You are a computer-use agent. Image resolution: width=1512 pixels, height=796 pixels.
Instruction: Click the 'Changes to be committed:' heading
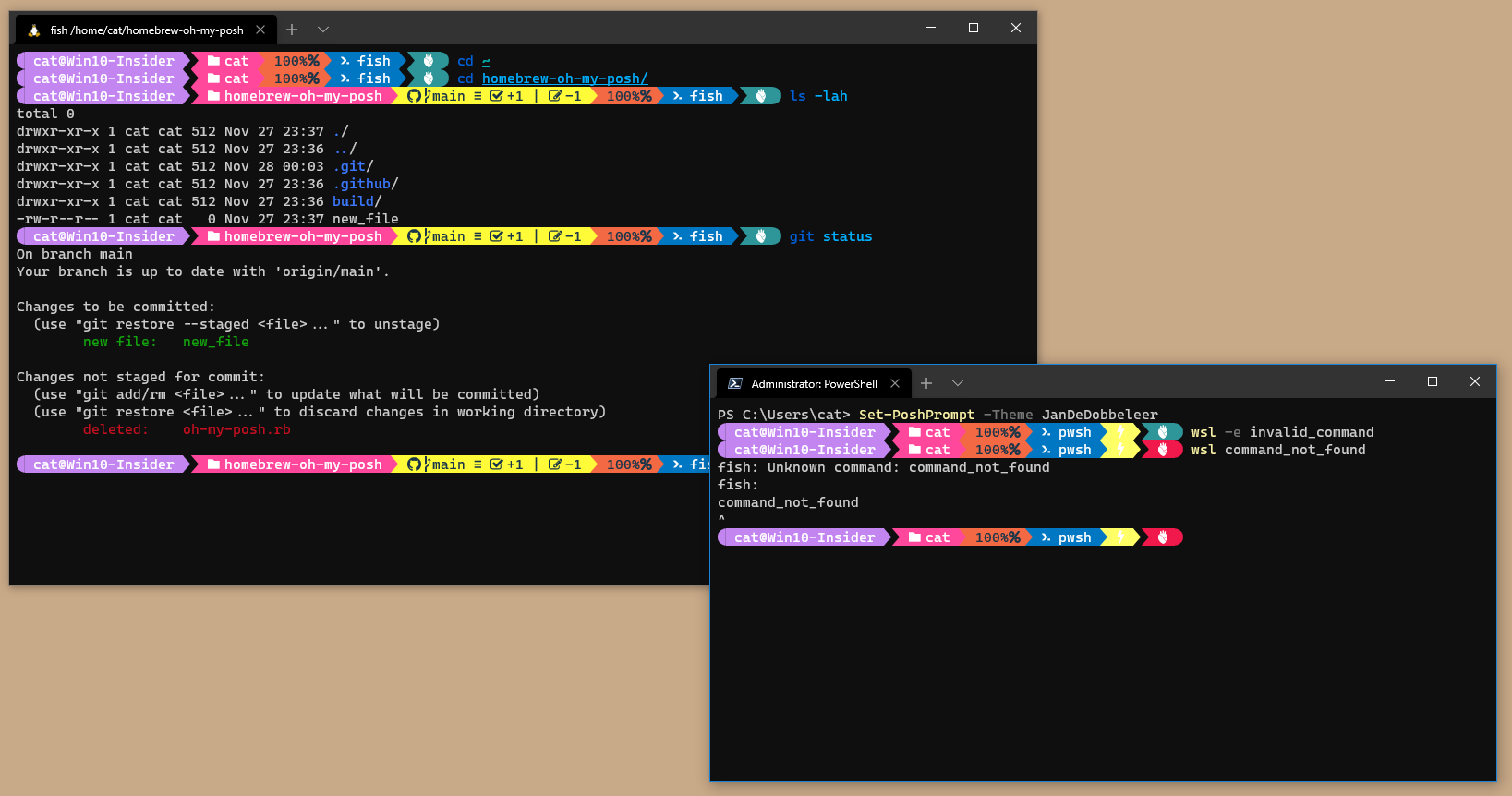tap(115, 307)
